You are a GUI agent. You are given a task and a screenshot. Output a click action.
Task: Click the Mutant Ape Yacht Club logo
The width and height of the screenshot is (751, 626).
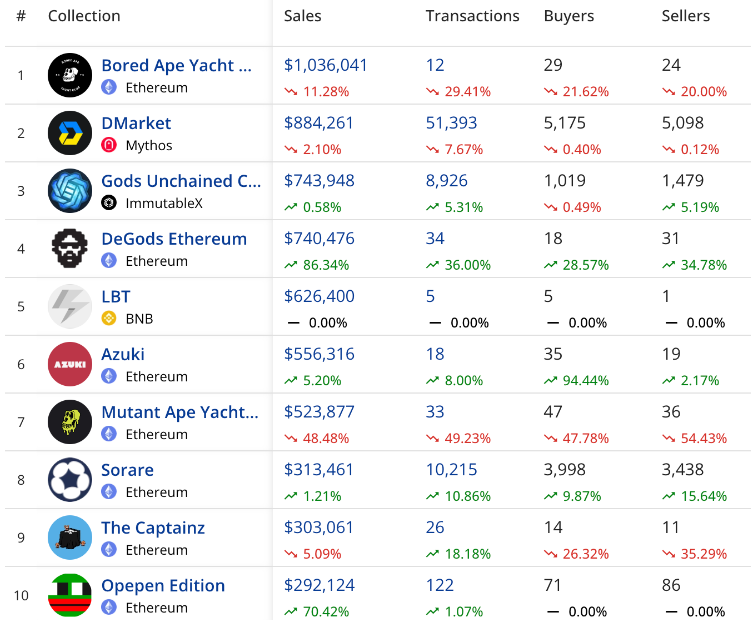click(x=70, y=422)
